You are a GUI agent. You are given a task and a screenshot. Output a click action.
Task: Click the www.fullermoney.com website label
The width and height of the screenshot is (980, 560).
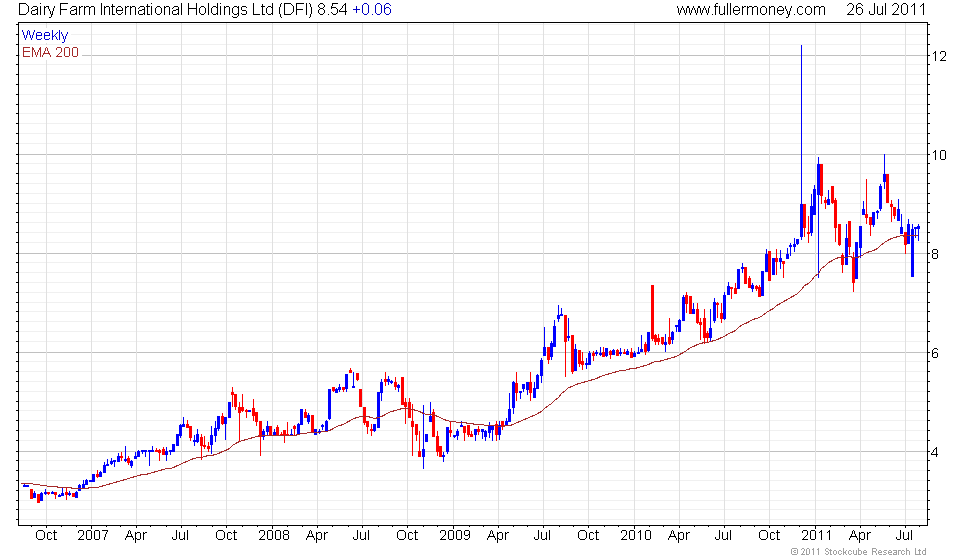pyautogui.click(x=751, y=9)
